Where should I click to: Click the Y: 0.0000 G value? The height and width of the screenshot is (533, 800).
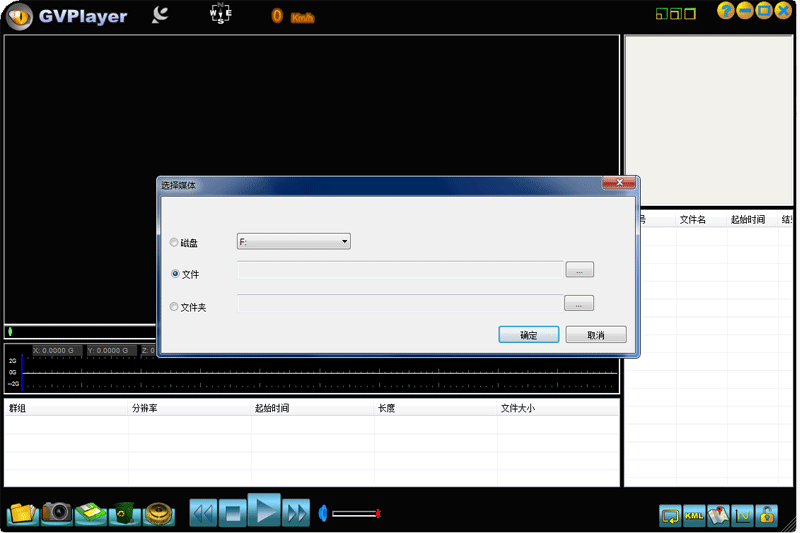pos(111,350)
